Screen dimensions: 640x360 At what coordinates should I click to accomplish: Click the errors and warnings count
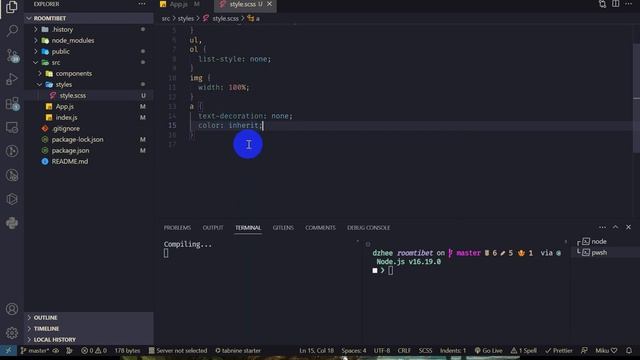(x=94, y=350)
